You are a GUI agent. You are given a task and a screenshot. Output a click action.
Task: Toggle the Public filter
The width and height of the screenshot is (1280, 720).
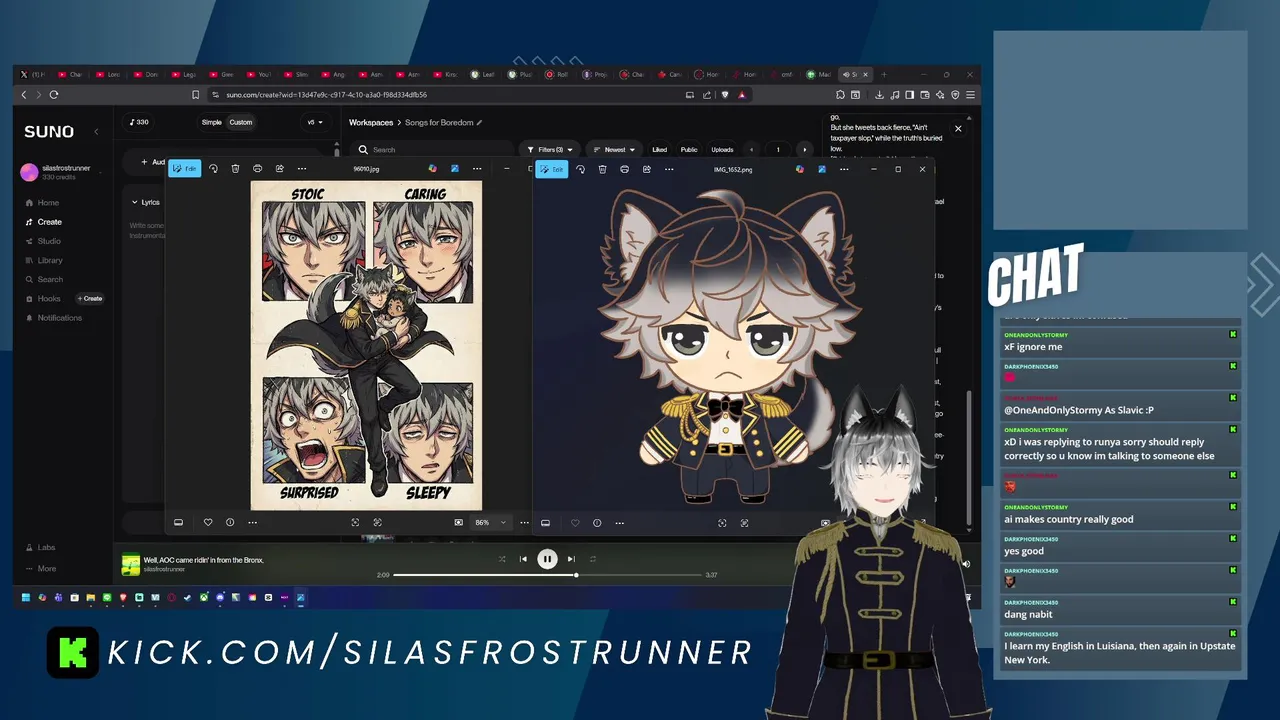pos(689,149)
